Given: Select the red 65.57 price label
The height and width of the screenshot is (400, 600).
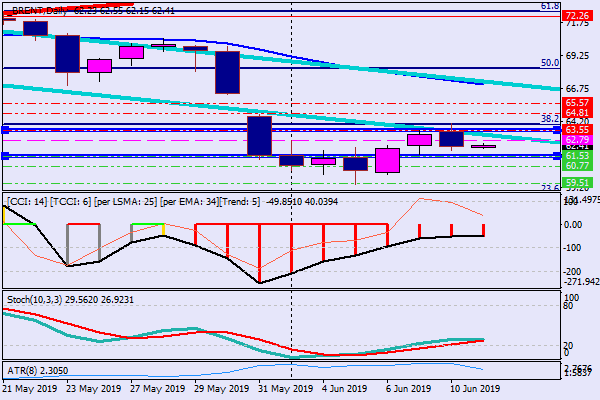Looking at the screenshot, I should point(577,103).
